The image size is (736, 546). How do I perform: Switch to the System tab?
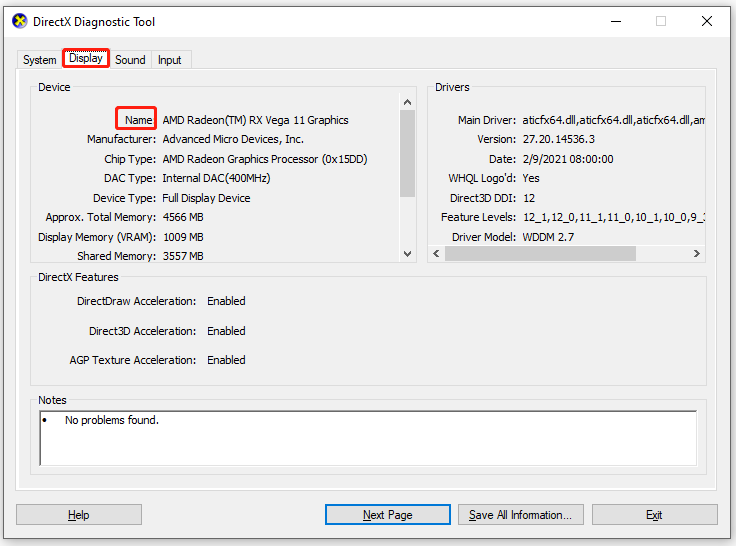coord(39,60)
